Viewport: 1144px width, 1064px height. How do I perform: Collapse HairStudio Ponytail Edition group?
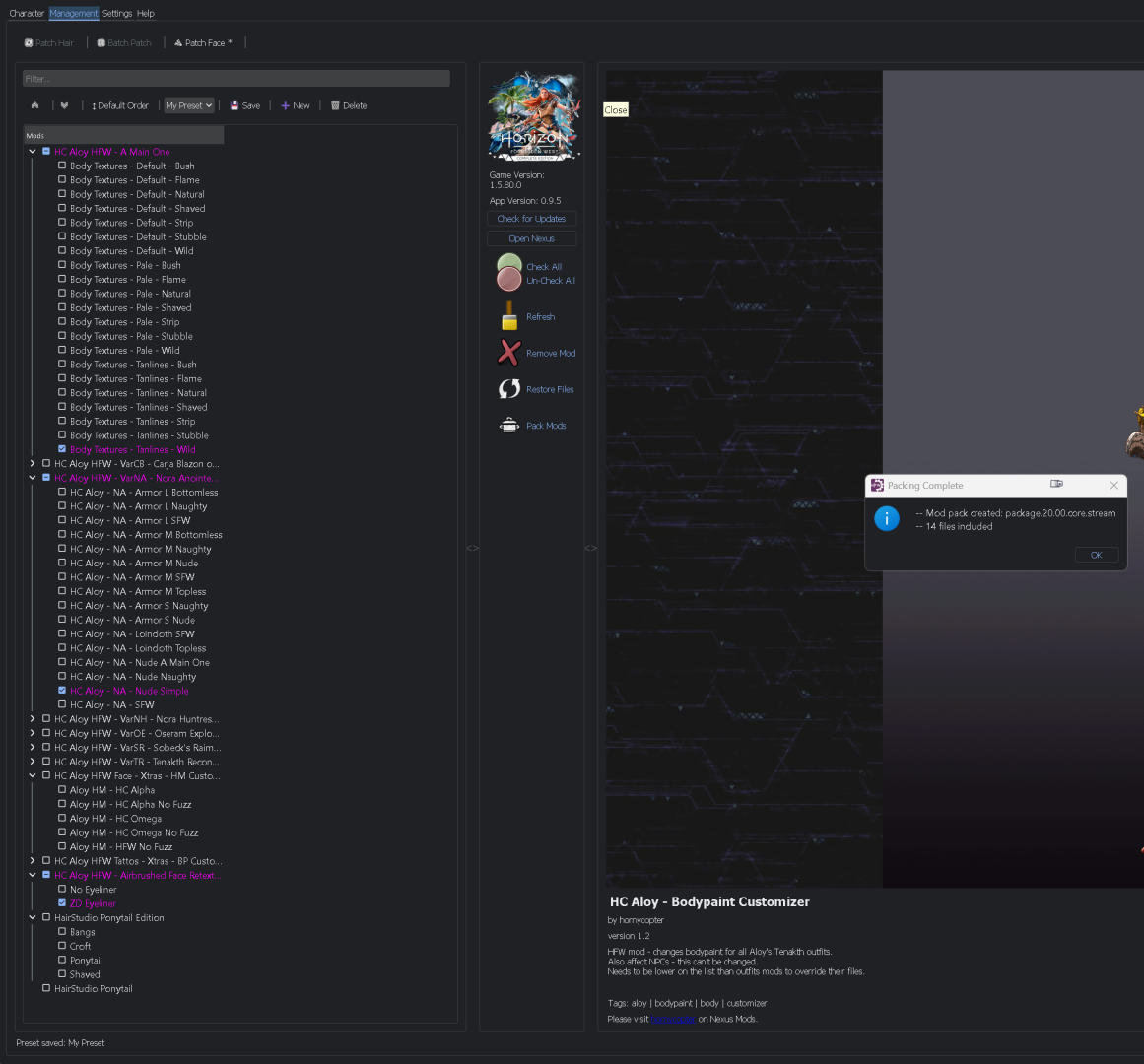pyautogui.click(x=33, y=917)
